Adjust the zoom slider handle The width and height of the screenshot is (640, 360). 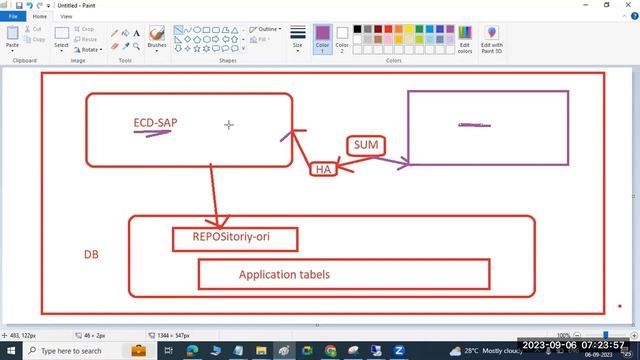click(x=606, y=335)
